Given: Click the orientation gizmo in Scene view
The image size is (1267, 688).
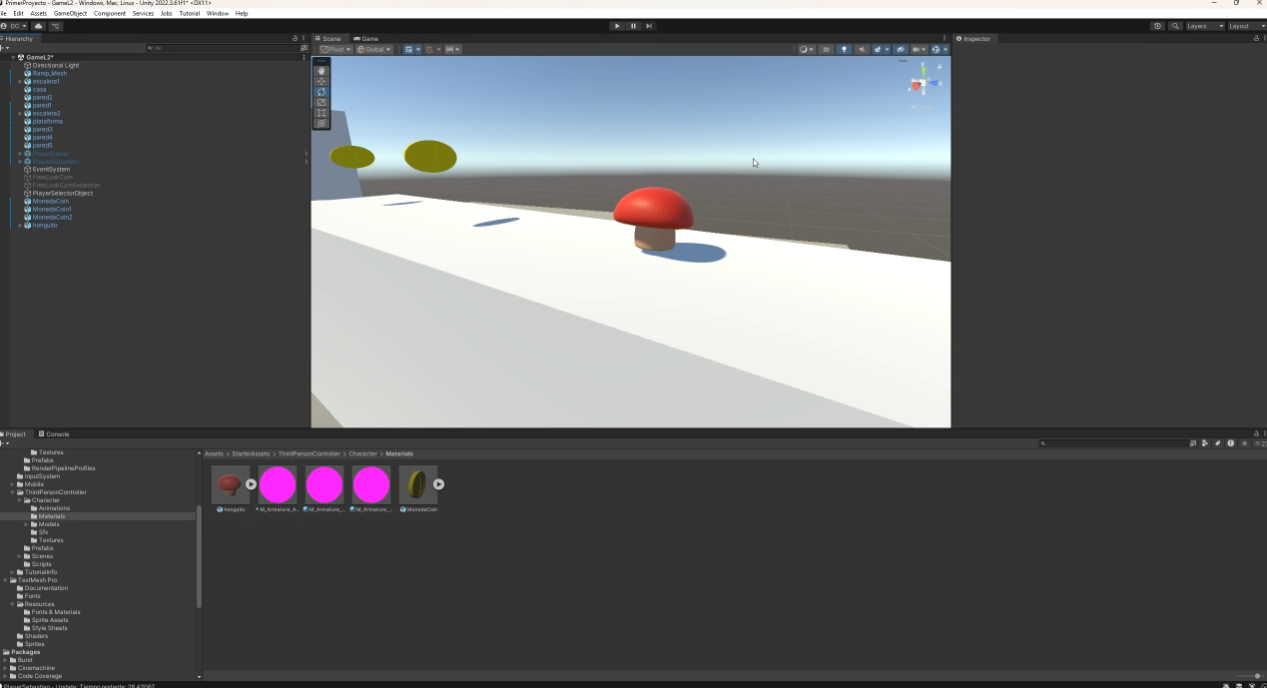Looking at the screenshot, I should pyautogui.click(x=924, y=82).
